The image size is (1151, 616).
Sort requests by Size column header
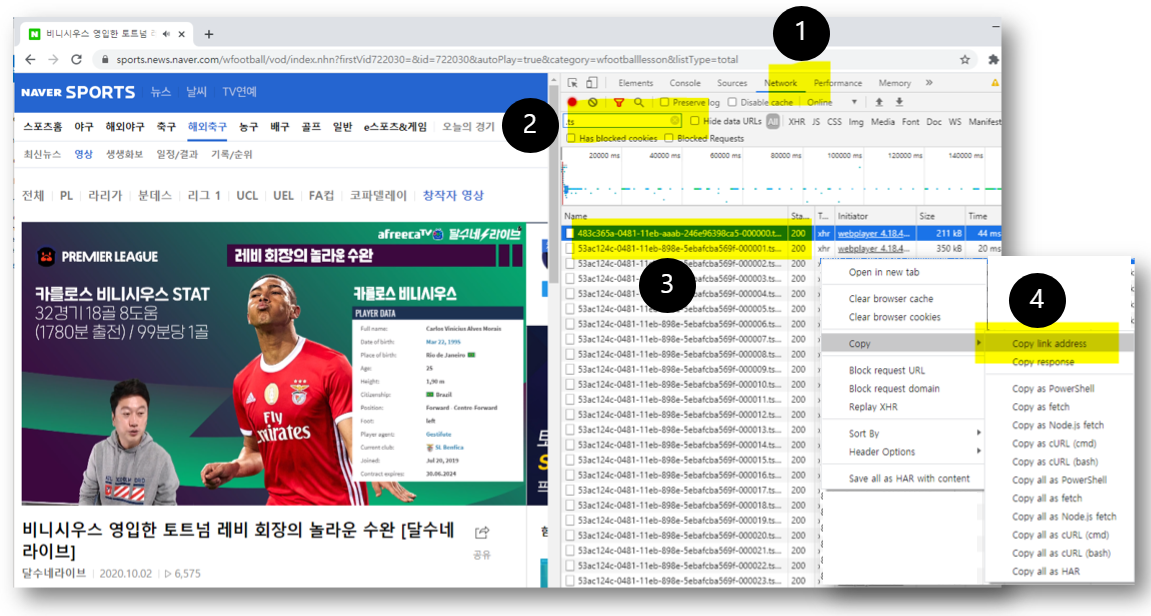[940, 216]
